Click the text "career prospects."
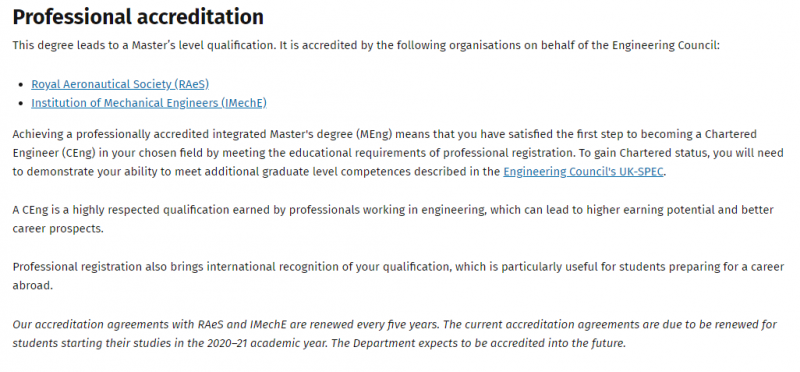Screen dimensions: 800x372 pos(58,229)
